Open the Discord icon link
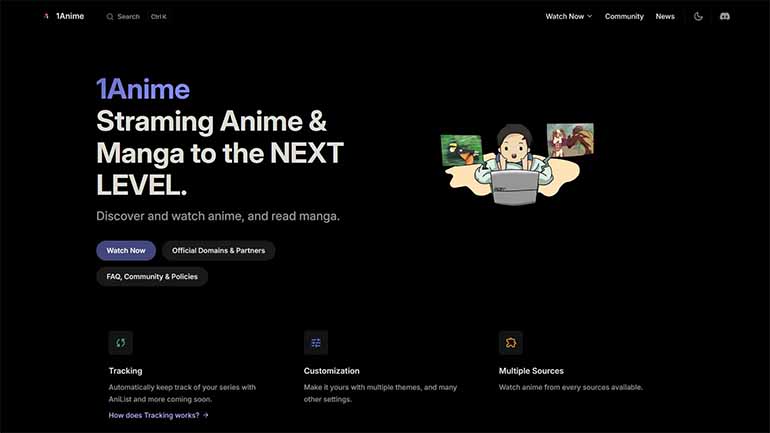Image resolution: width=770 pixels, height=433 pixels. [x=724, y=16]
